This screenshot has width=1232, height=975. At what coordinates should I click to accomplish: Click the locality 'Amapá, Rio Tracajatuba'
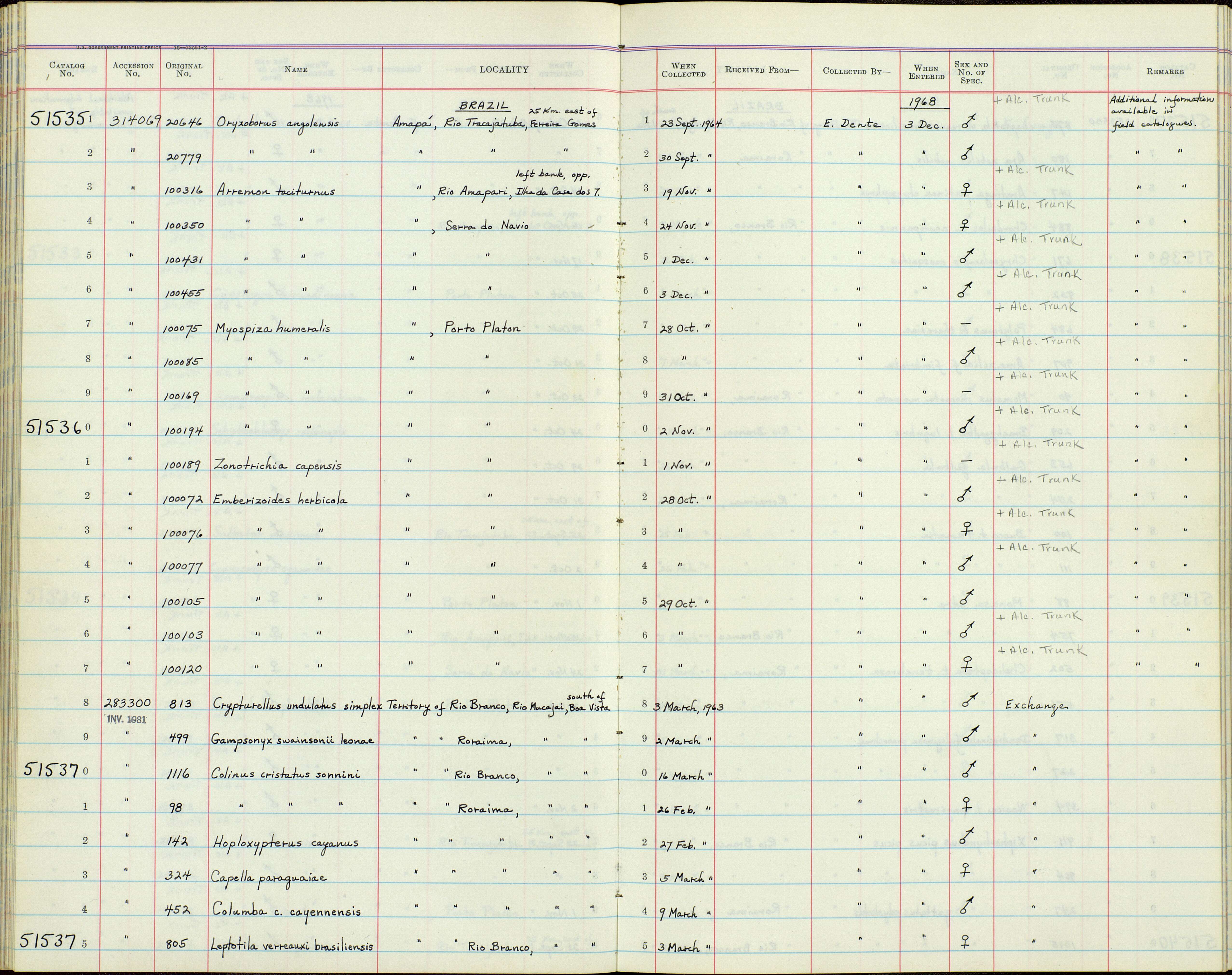458,123
